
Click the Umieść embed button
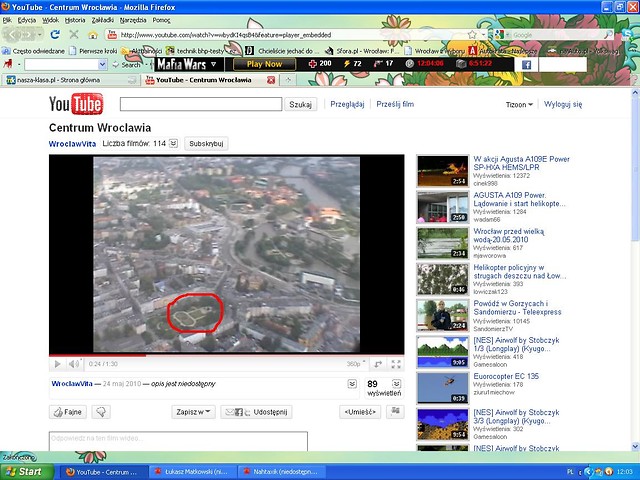pyautogui.click(x=360, y=412)
